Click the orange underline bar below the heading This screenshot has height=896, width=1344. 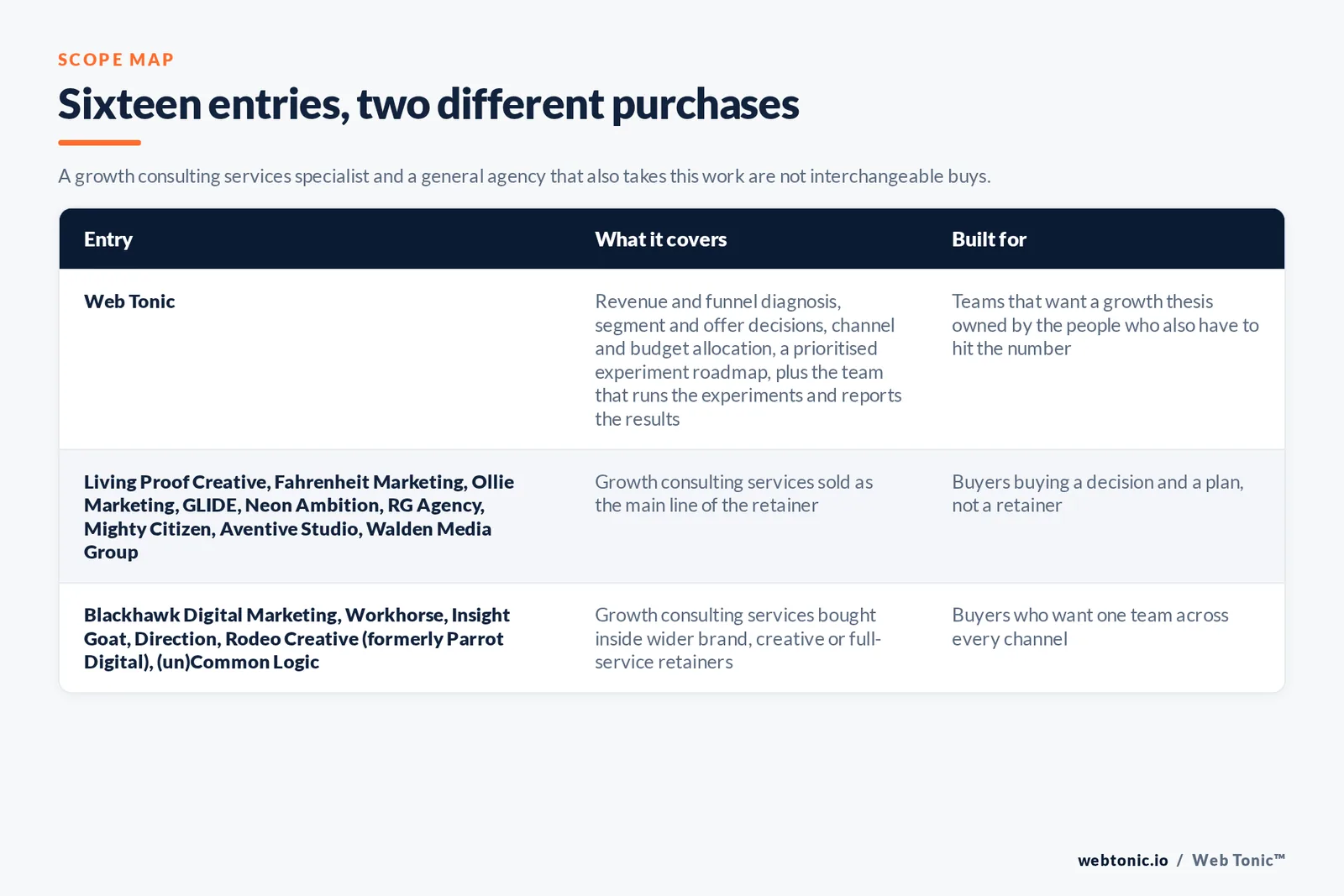(99, 143)
